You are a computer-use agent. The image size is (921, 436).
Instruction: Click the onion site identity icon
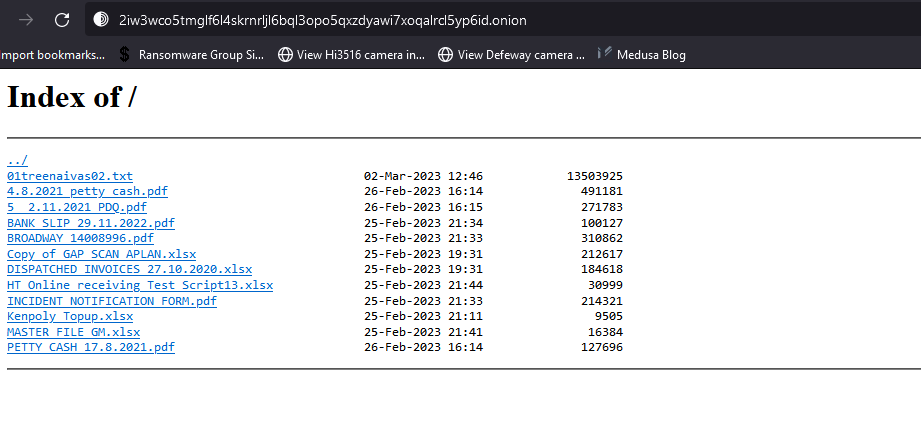pos(101,20)
